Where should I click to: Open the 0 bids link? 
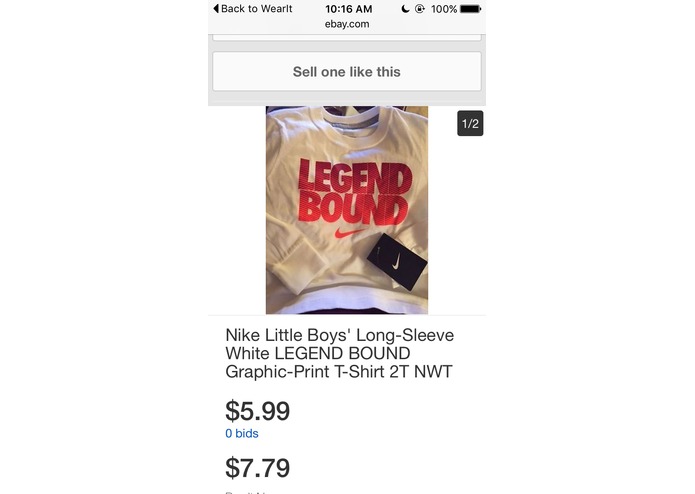pos(242,433)
